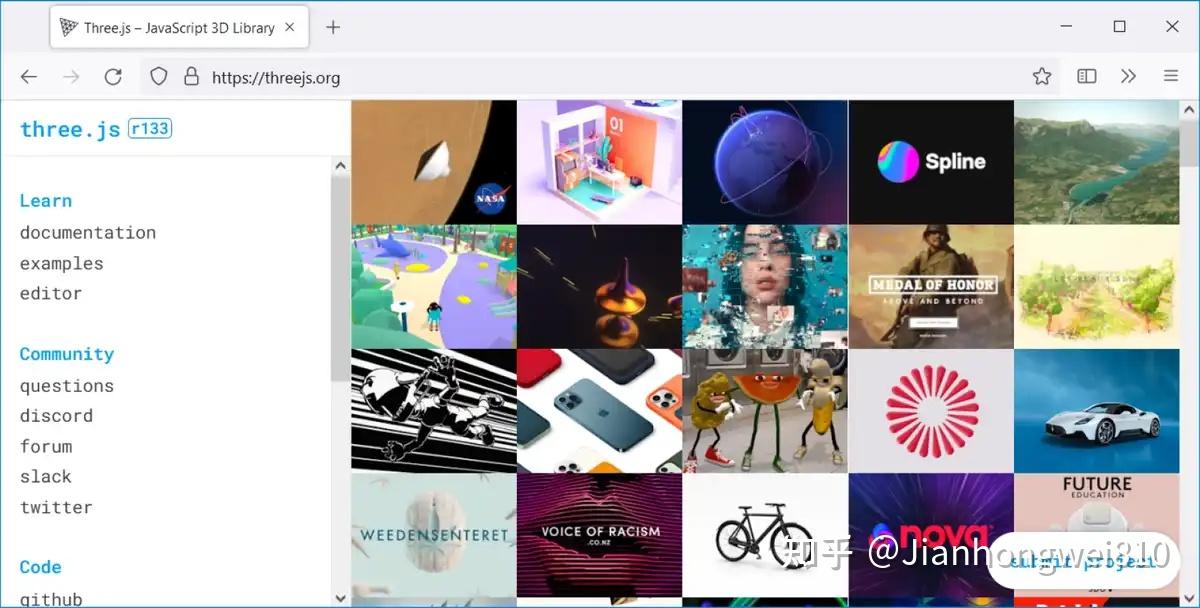Open the glitch face portrait thumbnail
The height and width of the screenshot is (608, 1200).
[765, 286]
